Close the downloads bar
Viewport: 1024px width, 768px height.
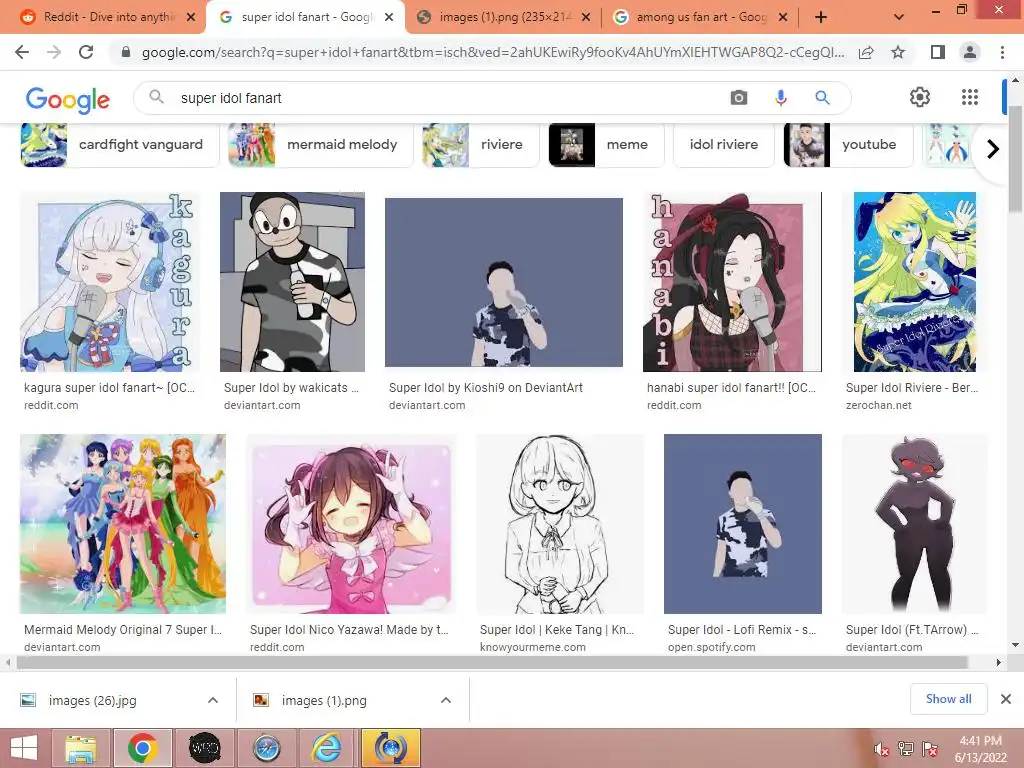[1006, 699]
